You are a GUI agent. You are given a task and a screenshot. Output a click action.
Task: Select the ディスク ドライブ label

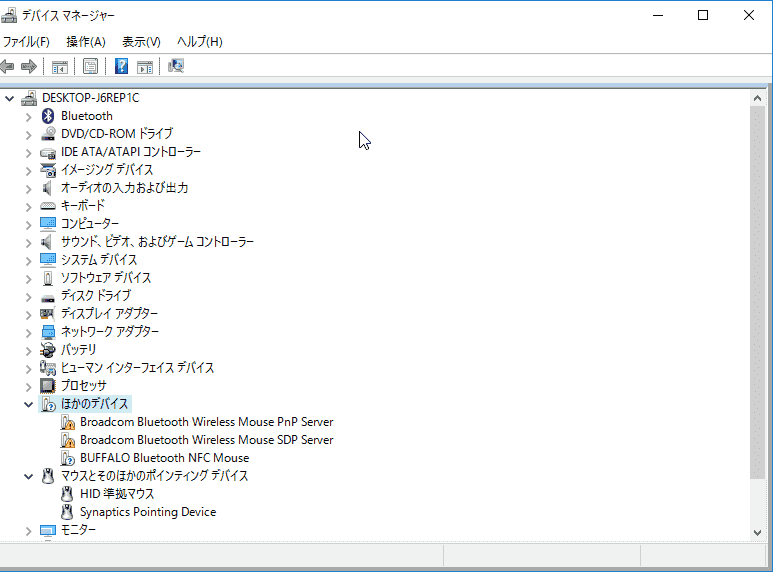click(x=96, y=295)
